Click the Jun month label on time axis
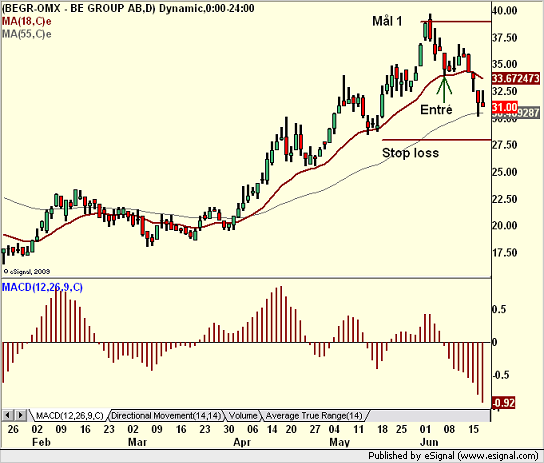Screen dimensions: 544x463 pos(429,442)
